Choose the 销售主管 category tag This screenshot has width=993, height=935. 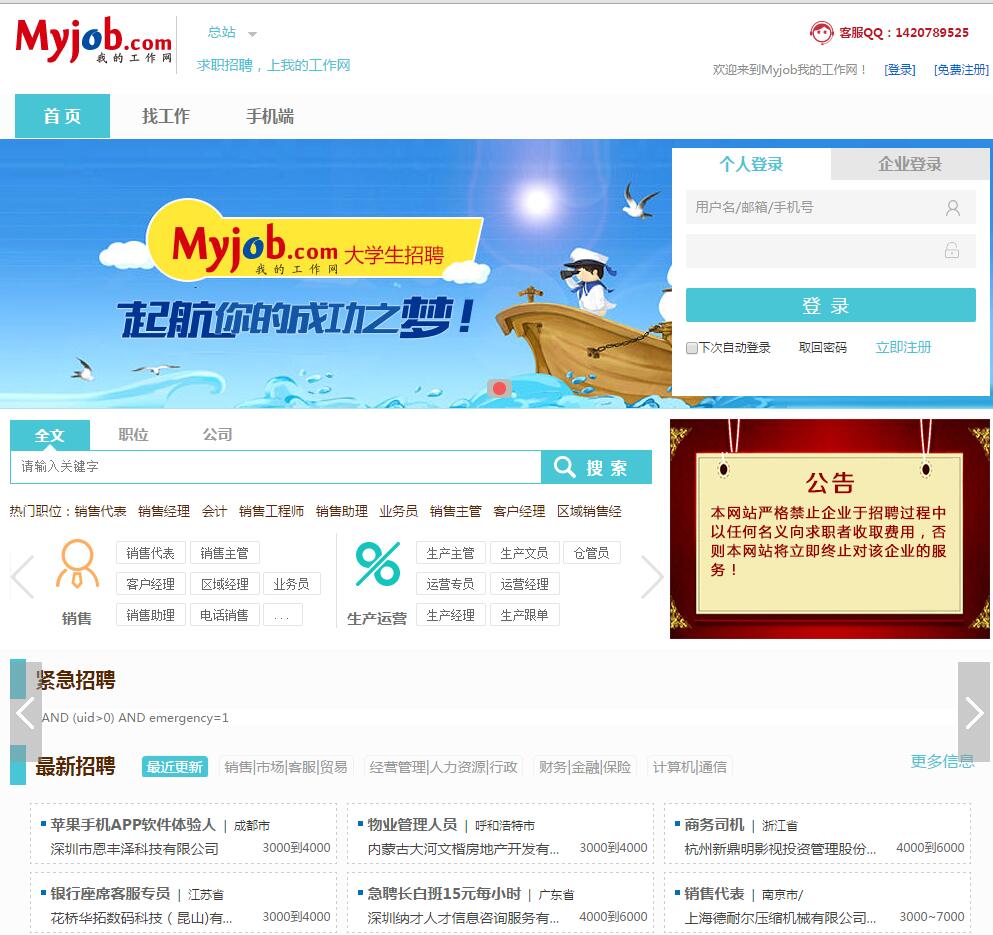tap(224, 553)
